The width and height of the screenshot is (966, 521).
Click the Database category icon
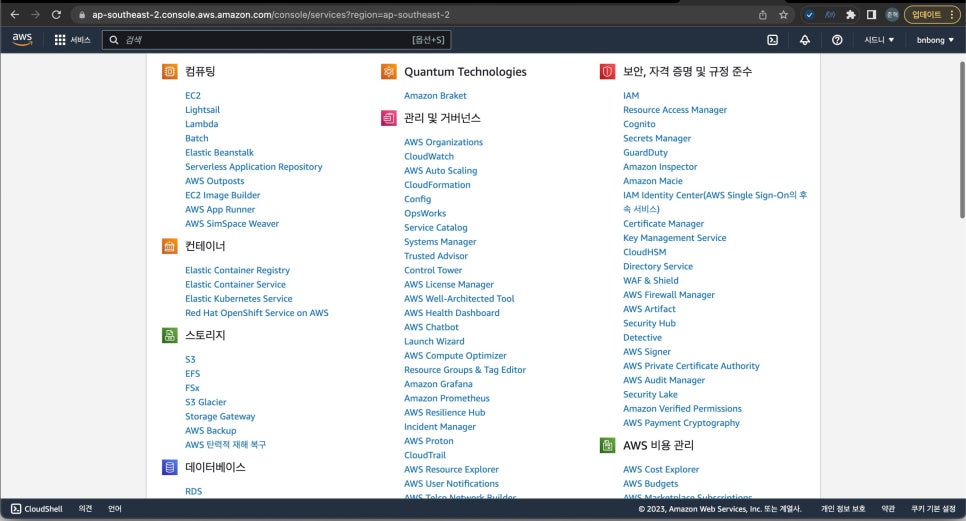coord(169,467)
